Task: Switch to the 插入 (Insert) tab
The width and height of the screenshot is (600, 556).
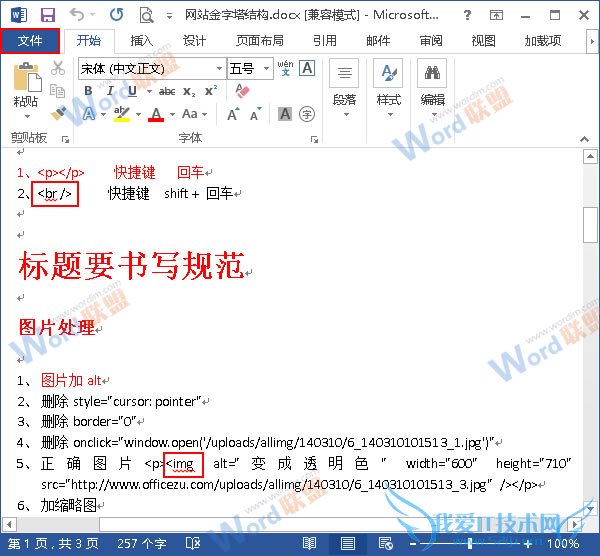Action: [142, 41]
